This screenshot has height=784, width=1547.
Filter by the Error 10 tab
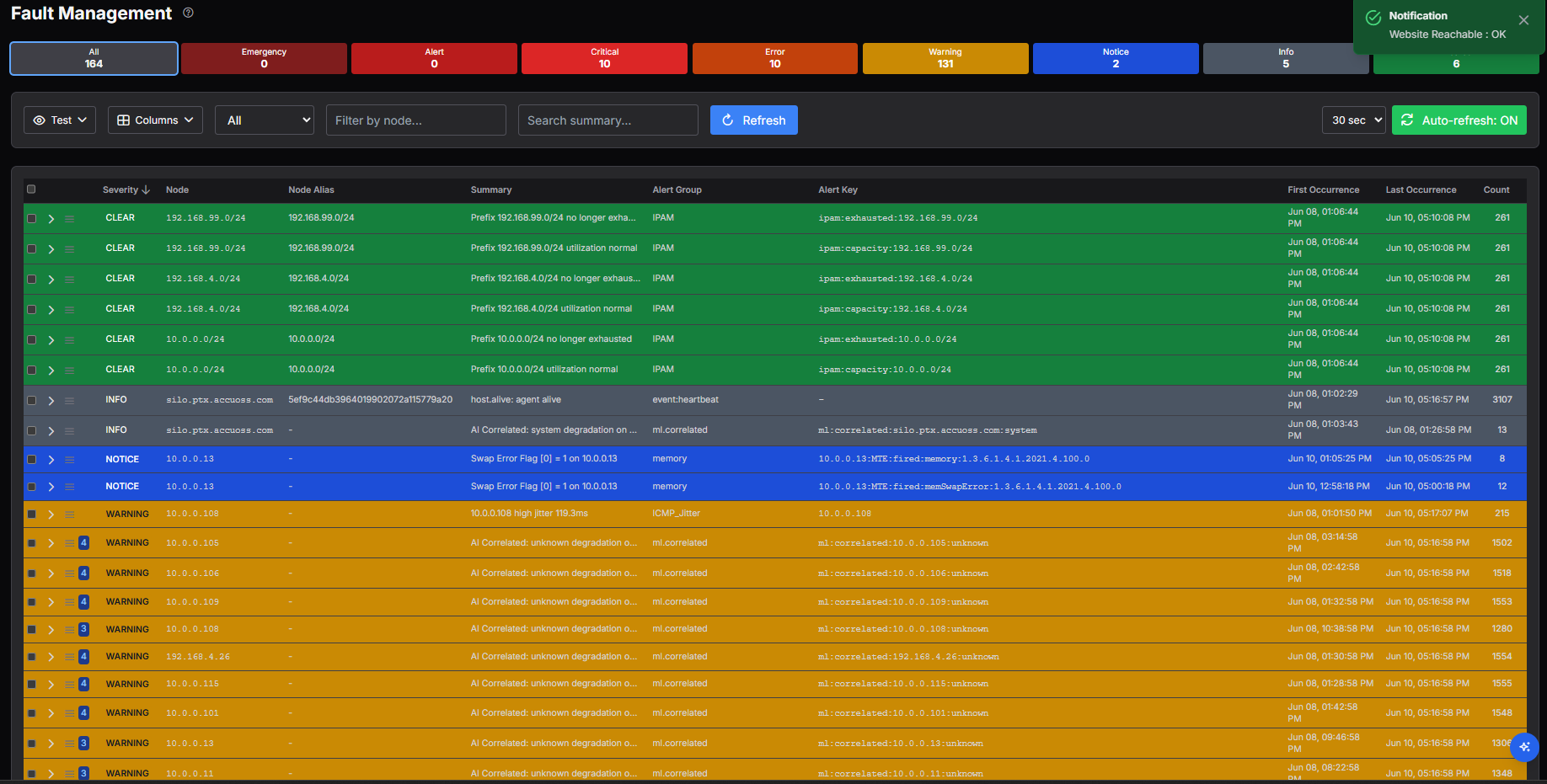(774, 58)
